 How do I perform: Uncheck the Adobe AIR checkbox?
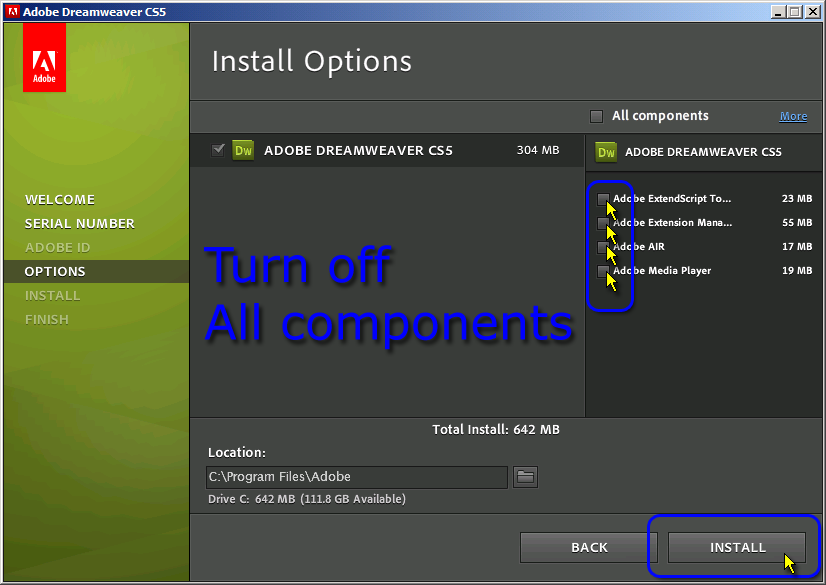603,247
